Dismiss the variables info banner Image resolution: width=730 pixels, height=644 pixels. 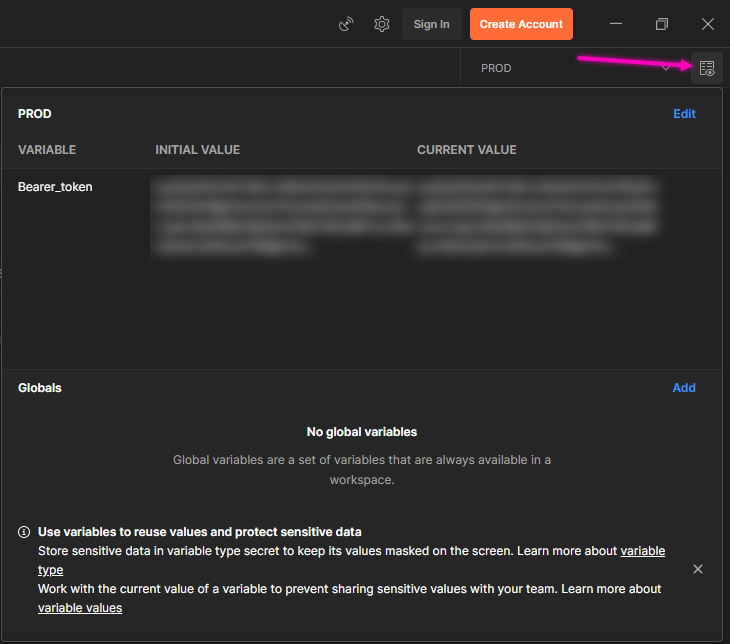point(698,569)
